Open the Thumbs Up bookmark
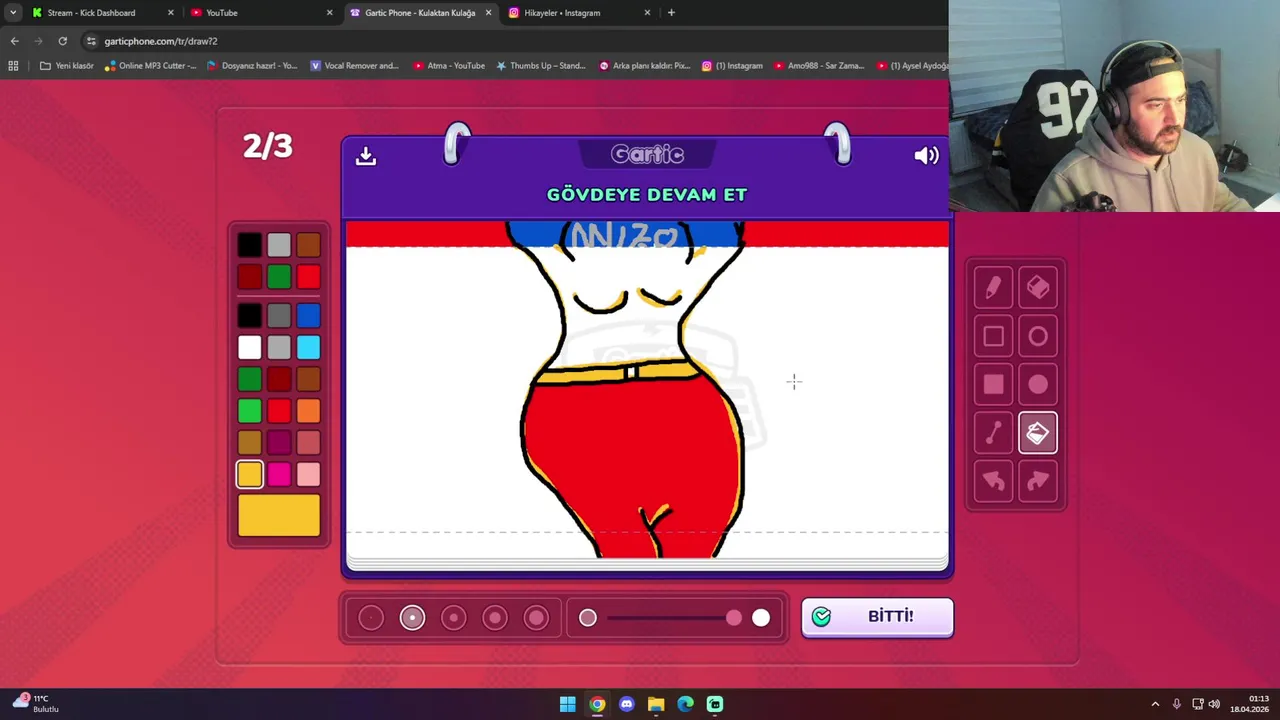The width and height of the screenshot is (1280, 720). point(540,66)
